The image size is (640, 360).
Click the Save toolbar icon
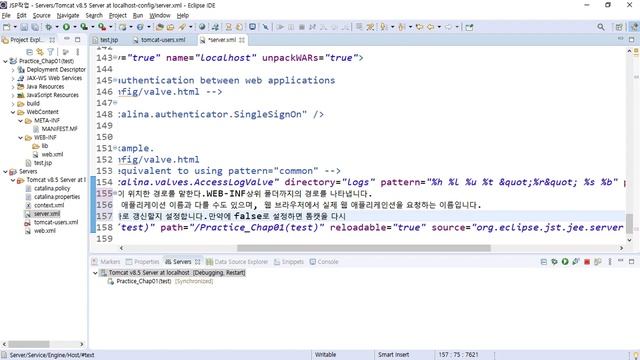pyautogui.click(x=24, y=27)
